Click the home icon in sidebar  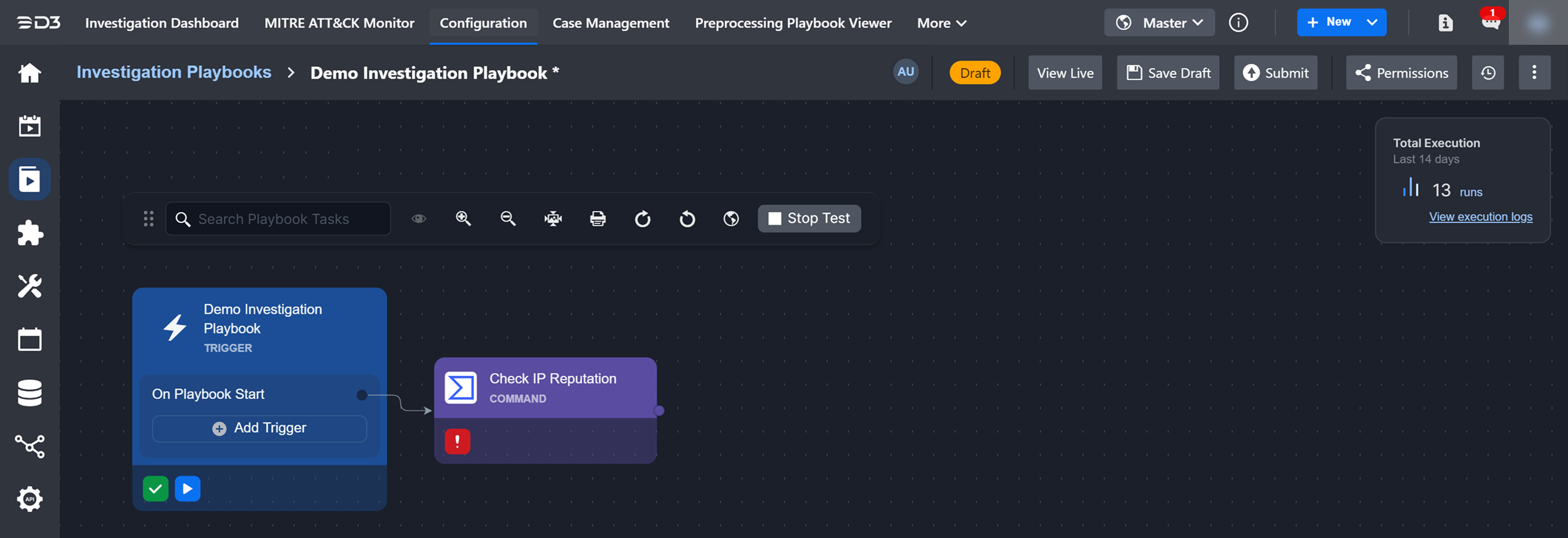tap(29, 73)
